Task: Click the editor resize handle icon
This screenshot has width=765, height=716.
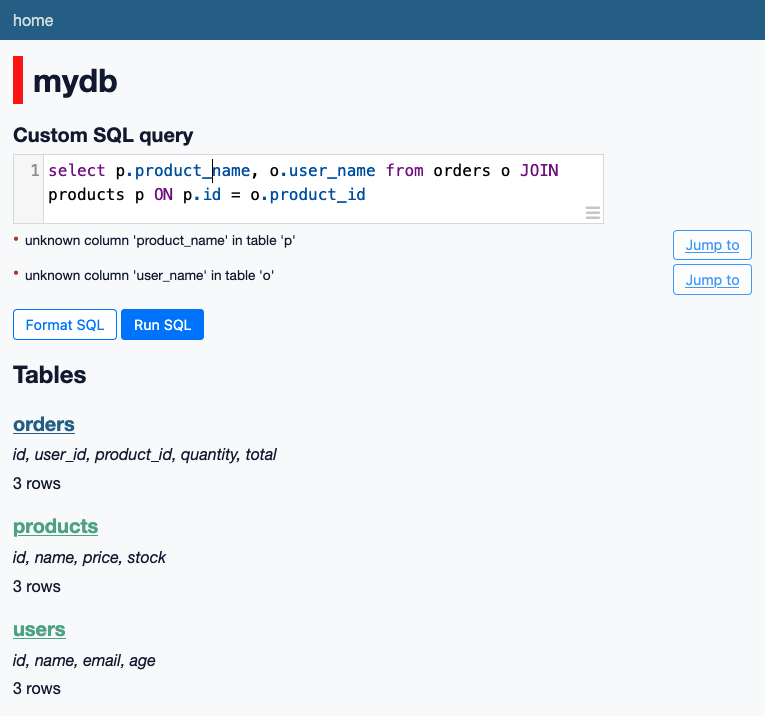Action: click(593, 212)
